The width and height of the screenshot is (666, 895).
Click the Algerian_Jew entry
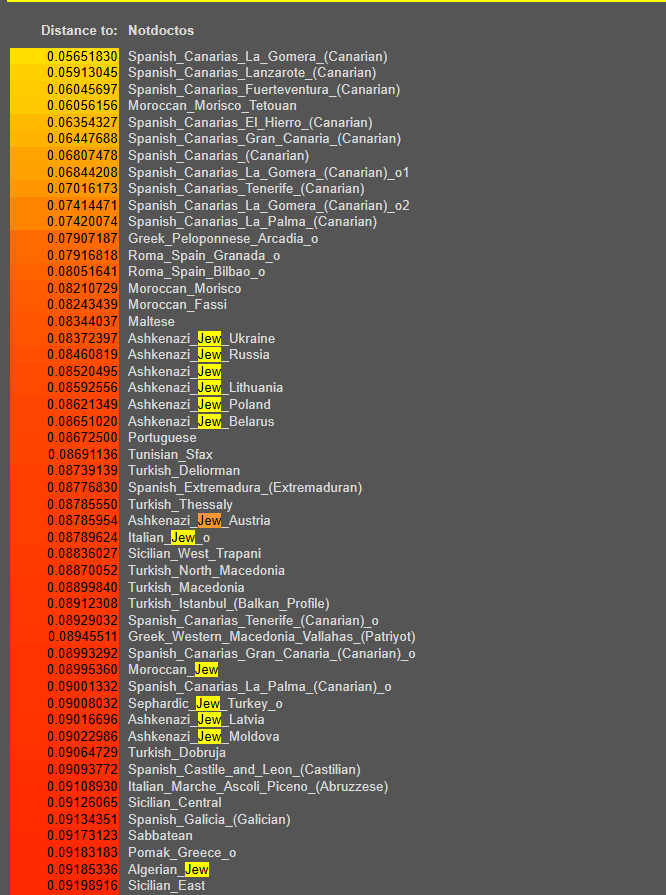(168, 869)
